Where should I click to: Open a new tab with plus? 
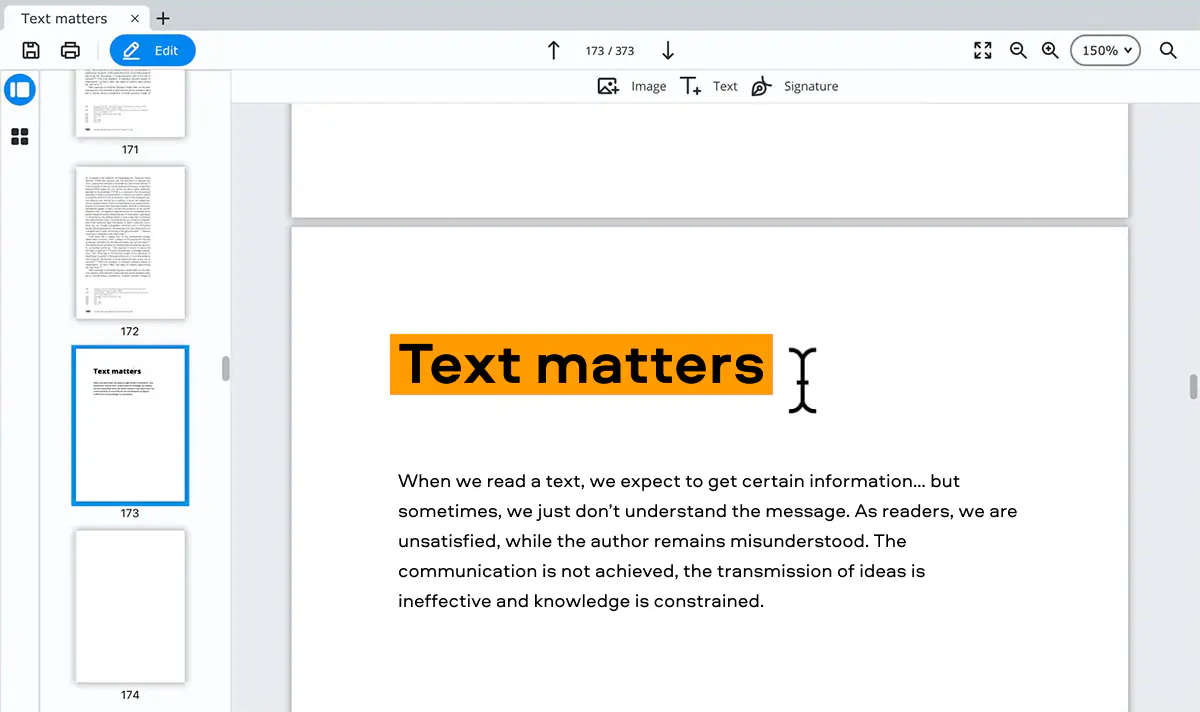(x=164, y=18)
